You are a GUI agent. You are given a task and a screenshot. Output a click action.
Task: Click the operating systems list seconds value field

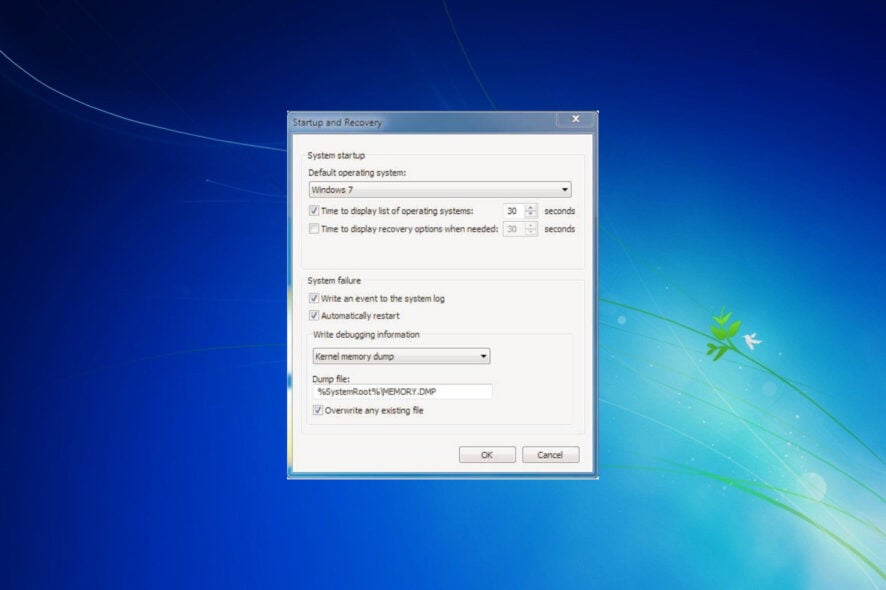click(514, 211)
